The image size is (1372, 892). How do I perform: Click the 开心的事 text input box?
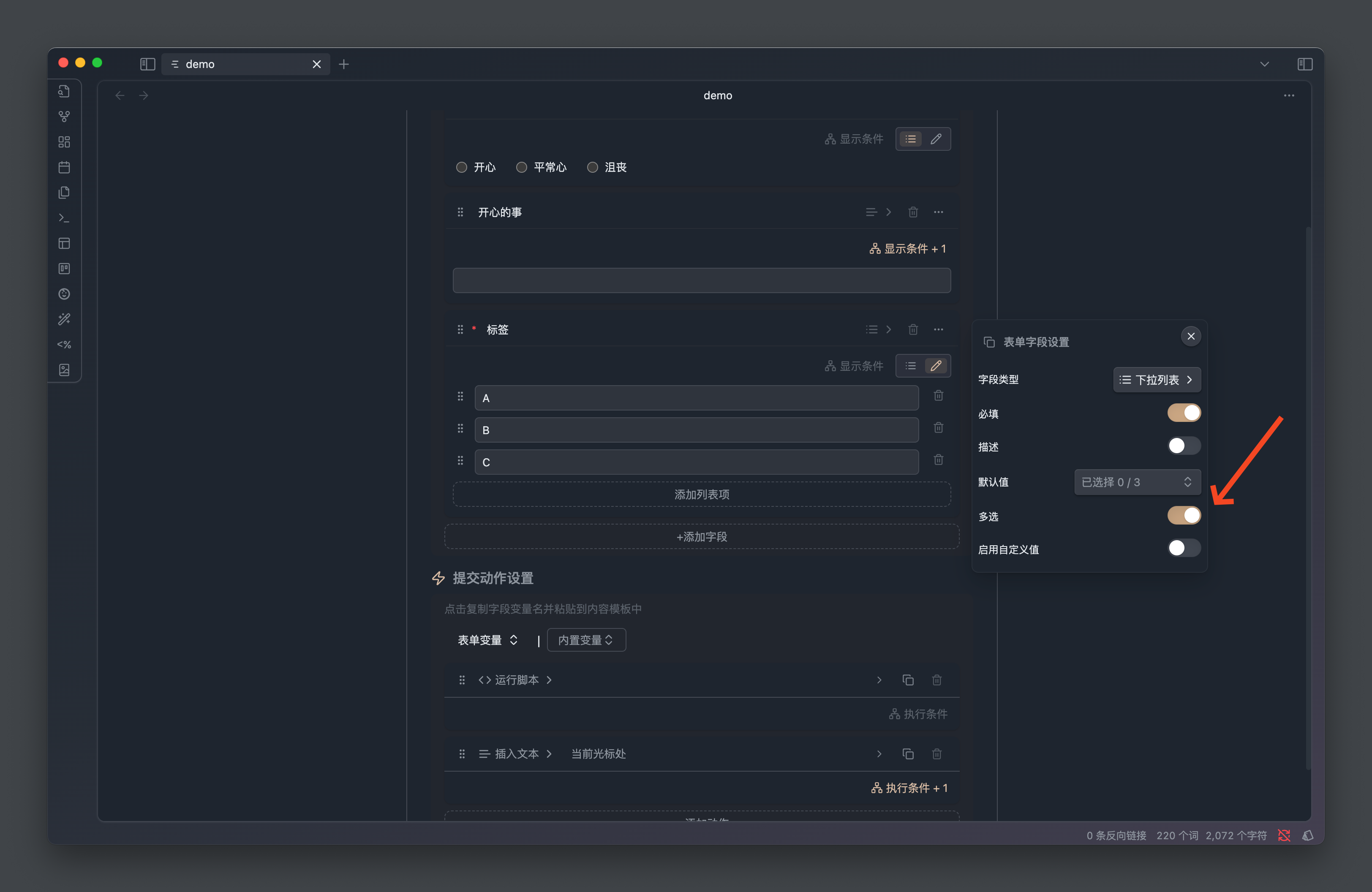coord(701,280)
